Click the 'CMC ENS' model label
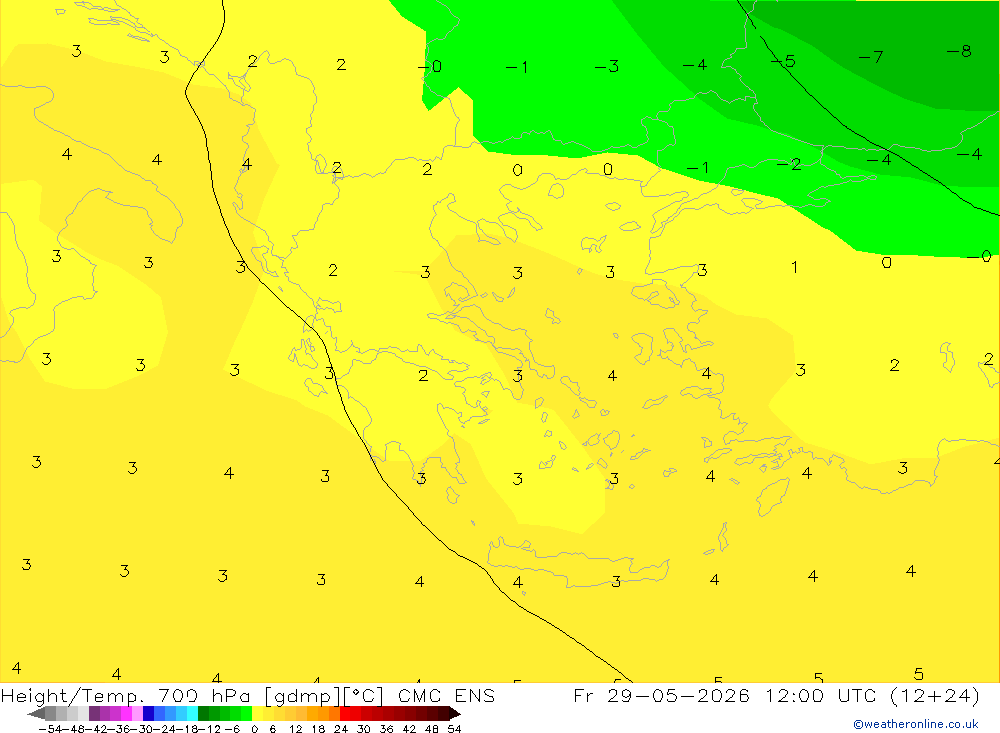 pos(446,695)
